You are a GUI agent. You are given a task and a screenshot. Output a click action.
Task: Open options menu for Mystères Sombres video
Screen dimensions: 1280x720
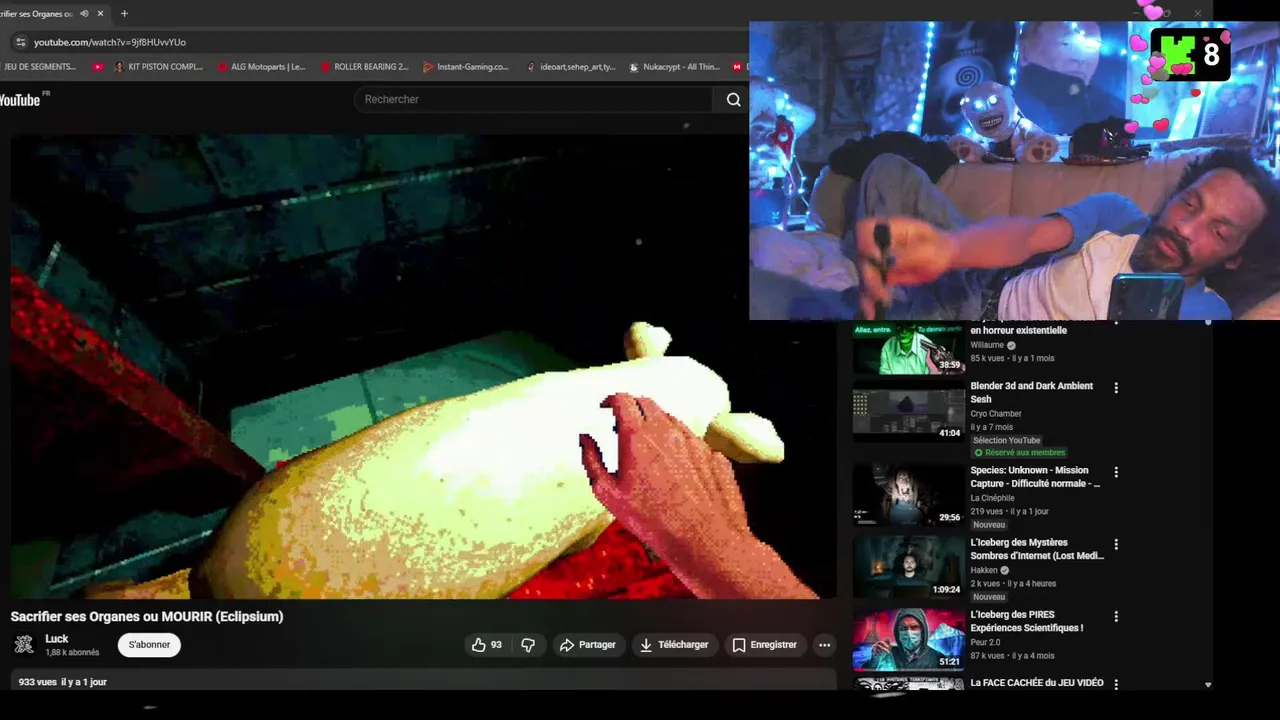point(1116,545)
